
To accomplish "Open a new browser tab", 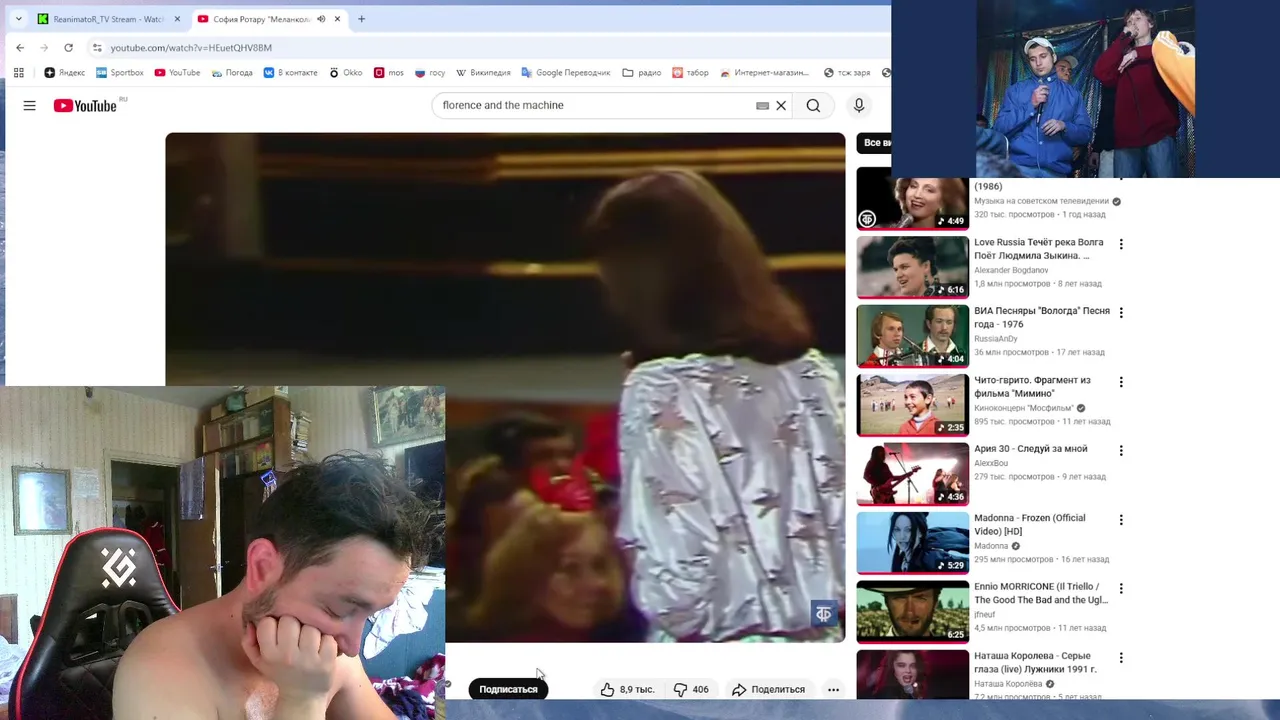I will [361, 19].
